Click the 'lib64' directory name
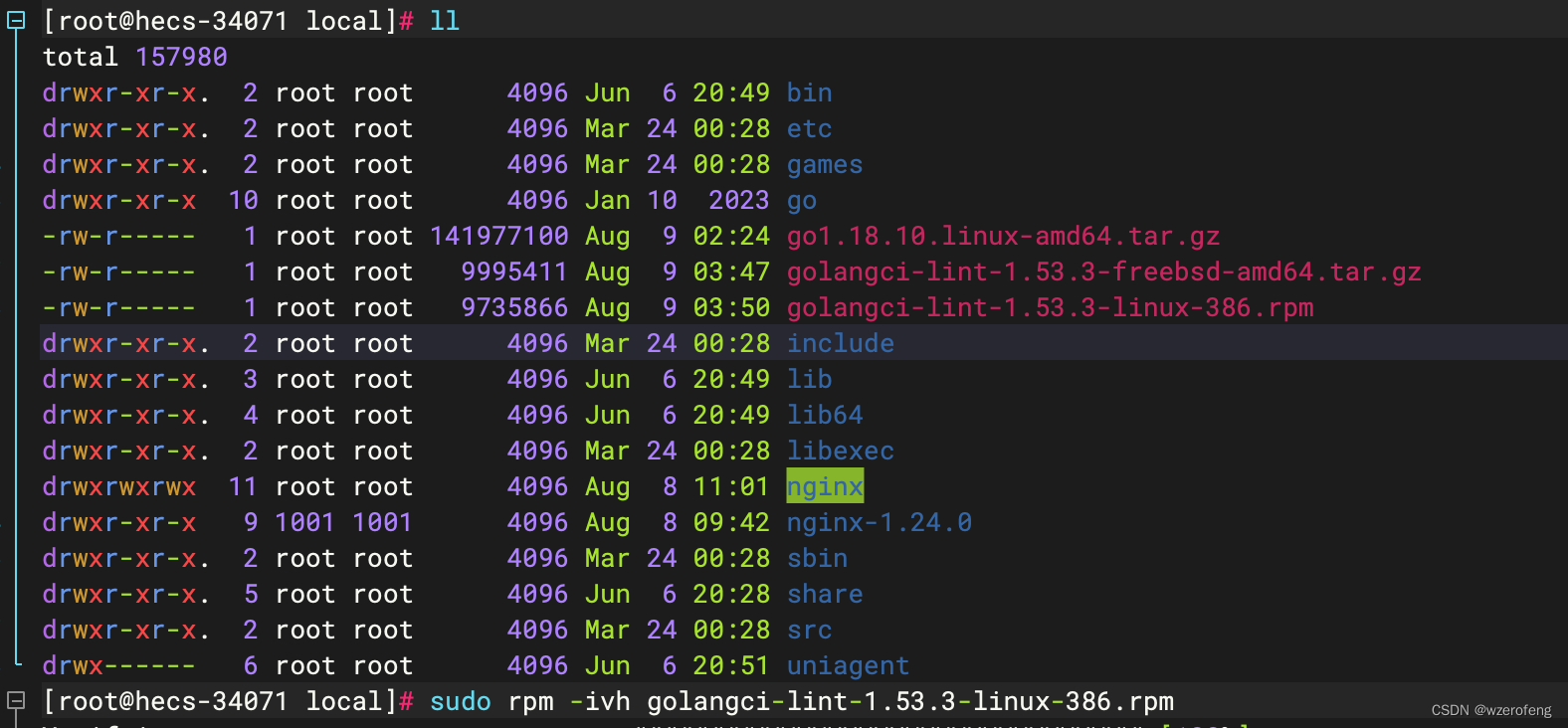The image size is (1568, 728). click(x=825, y=415)
